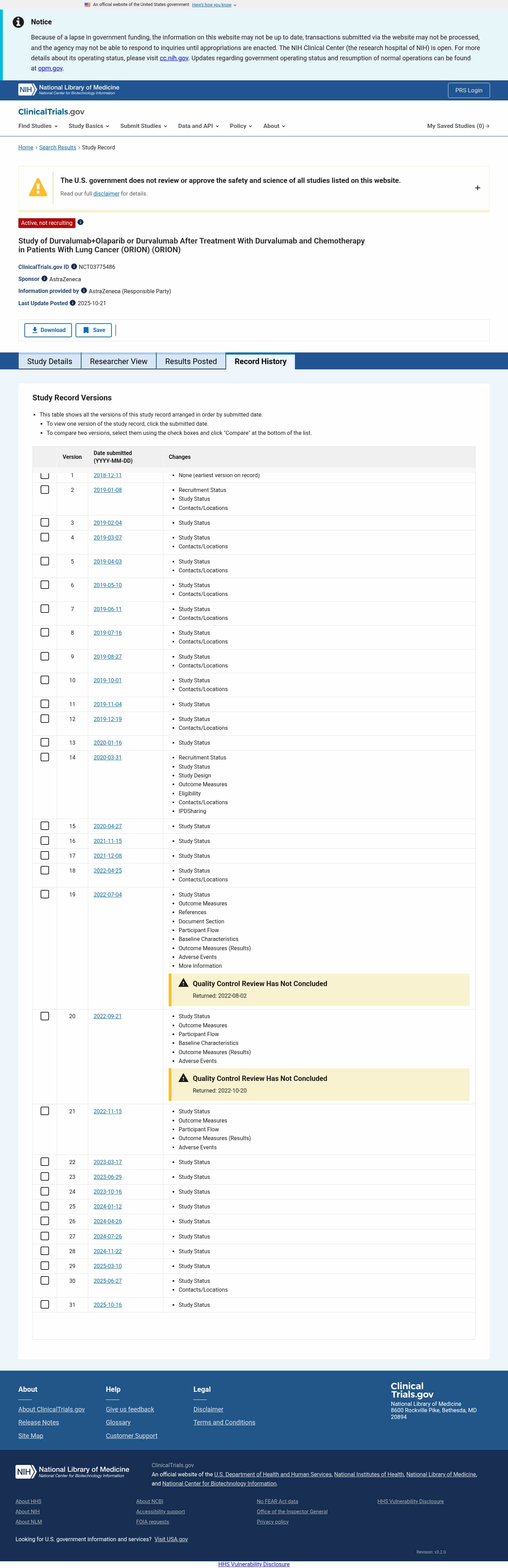
Task: Click the 'NCT03775486' study ID text
Action: pos(97,266)
